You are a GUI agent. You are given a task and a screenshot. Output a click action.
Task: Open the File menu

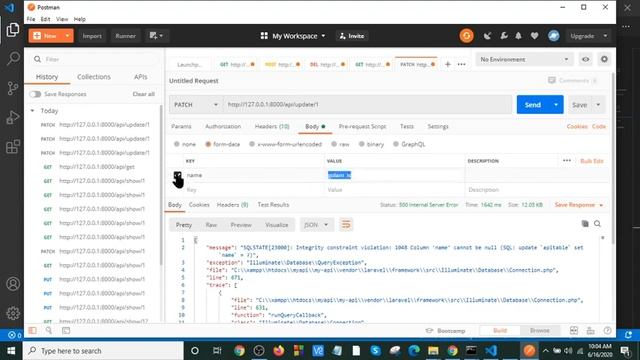[31, 19]
